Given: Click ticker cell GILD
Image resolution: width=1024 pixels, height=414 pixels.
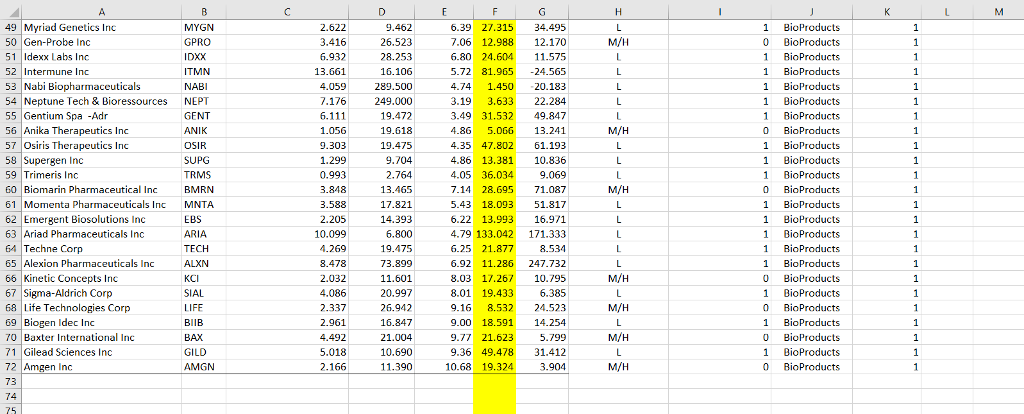Looking at the screenshot, I should 204,352.
